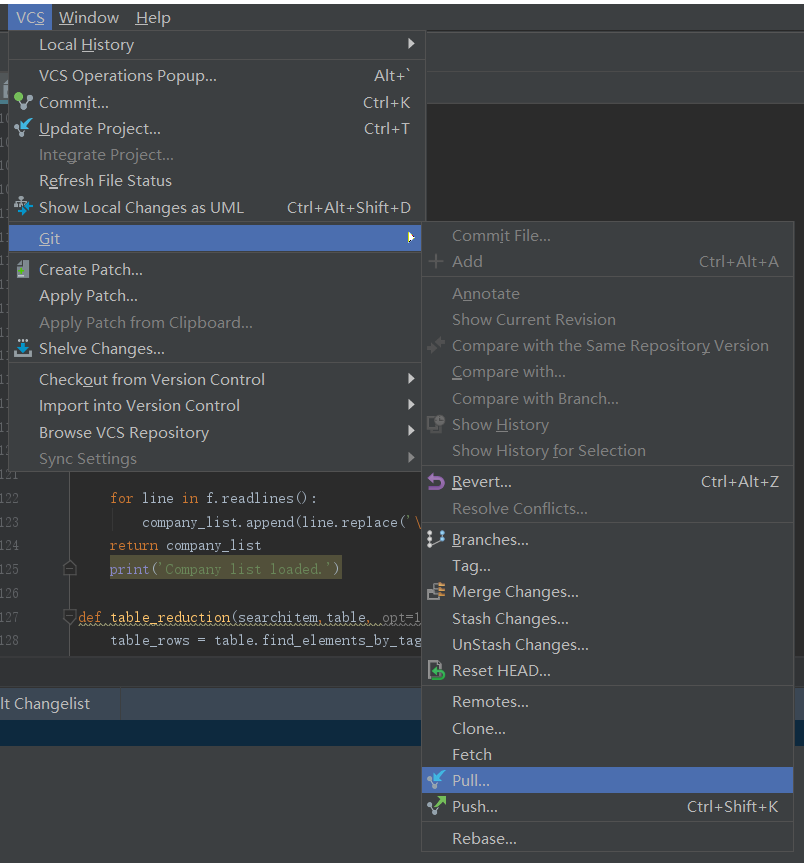This screenshot has height=863, width=804.
Task: Click the Revert arrow icon
Action: pos(436,482)
